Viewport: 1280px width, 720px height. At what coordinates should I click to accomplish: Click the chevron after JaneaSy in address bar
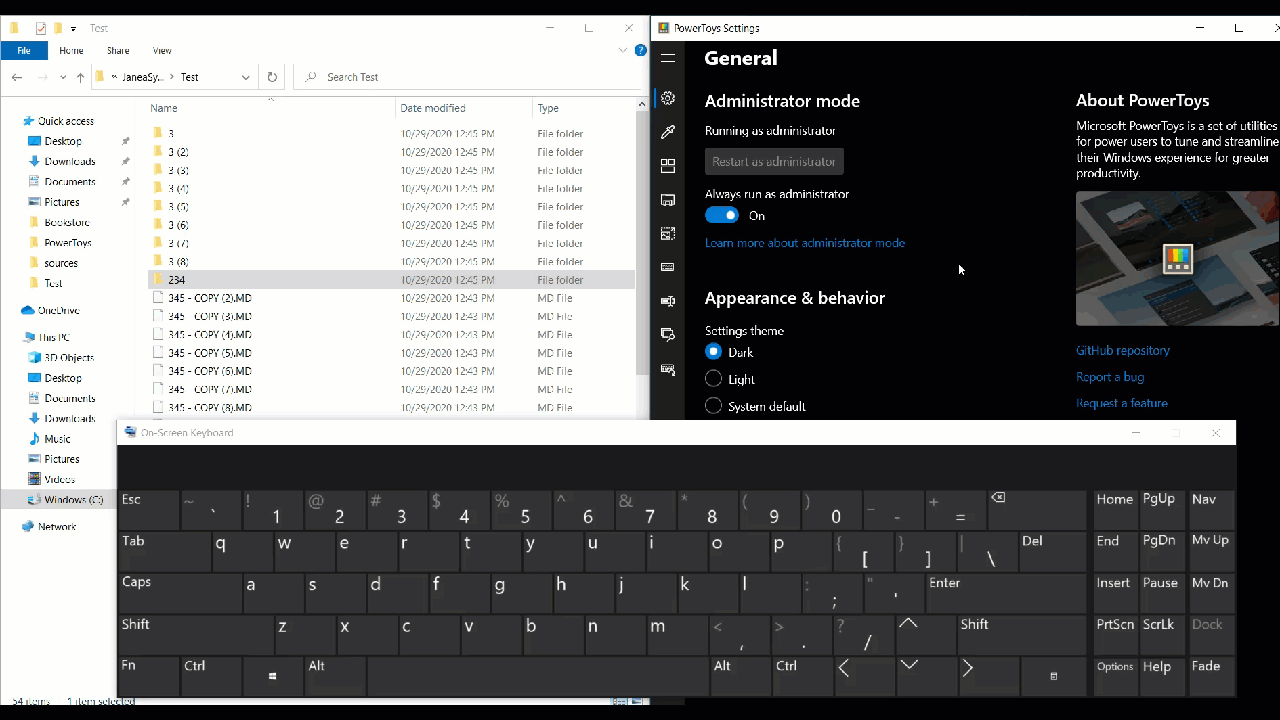[x=172, y=77]
